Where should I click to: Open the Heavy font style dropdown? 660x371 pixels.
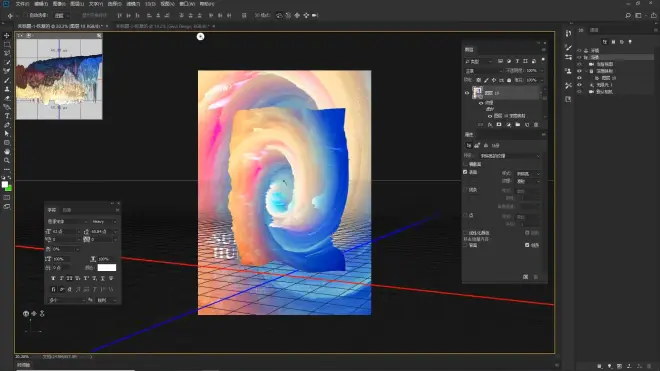point(104,222)
